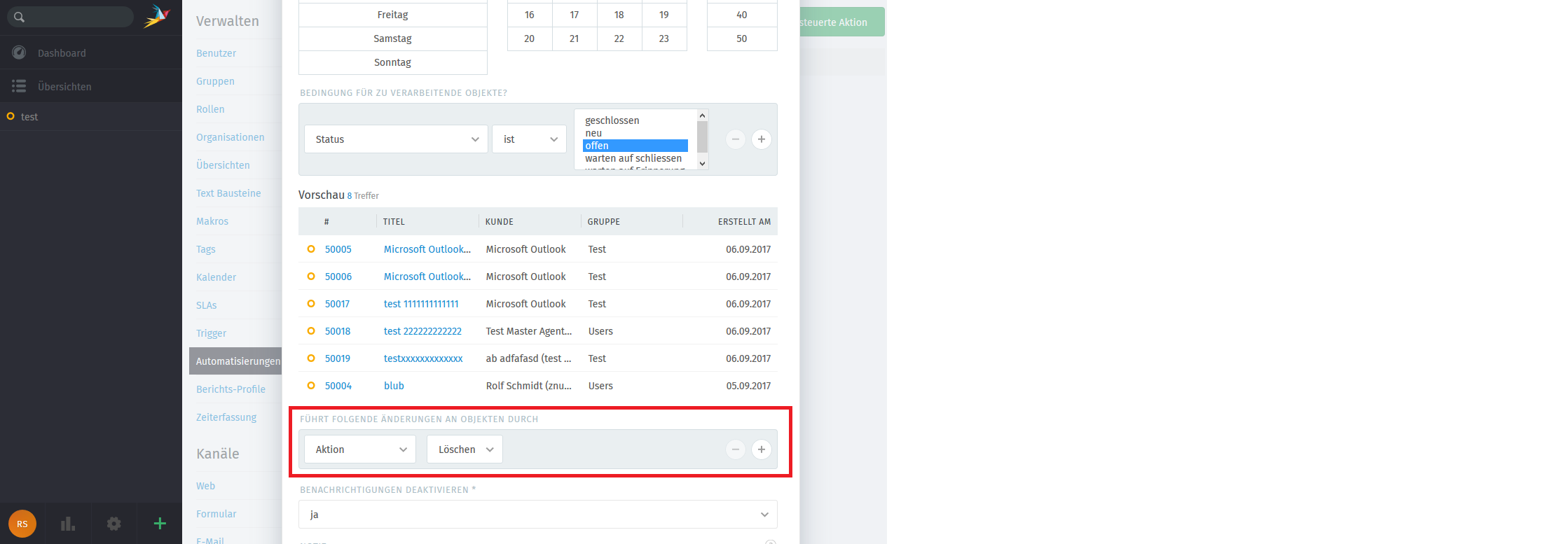Toggle hour 16 in hour grid
The width and height of the screenshot is (1568, 544).
(530, 15)
